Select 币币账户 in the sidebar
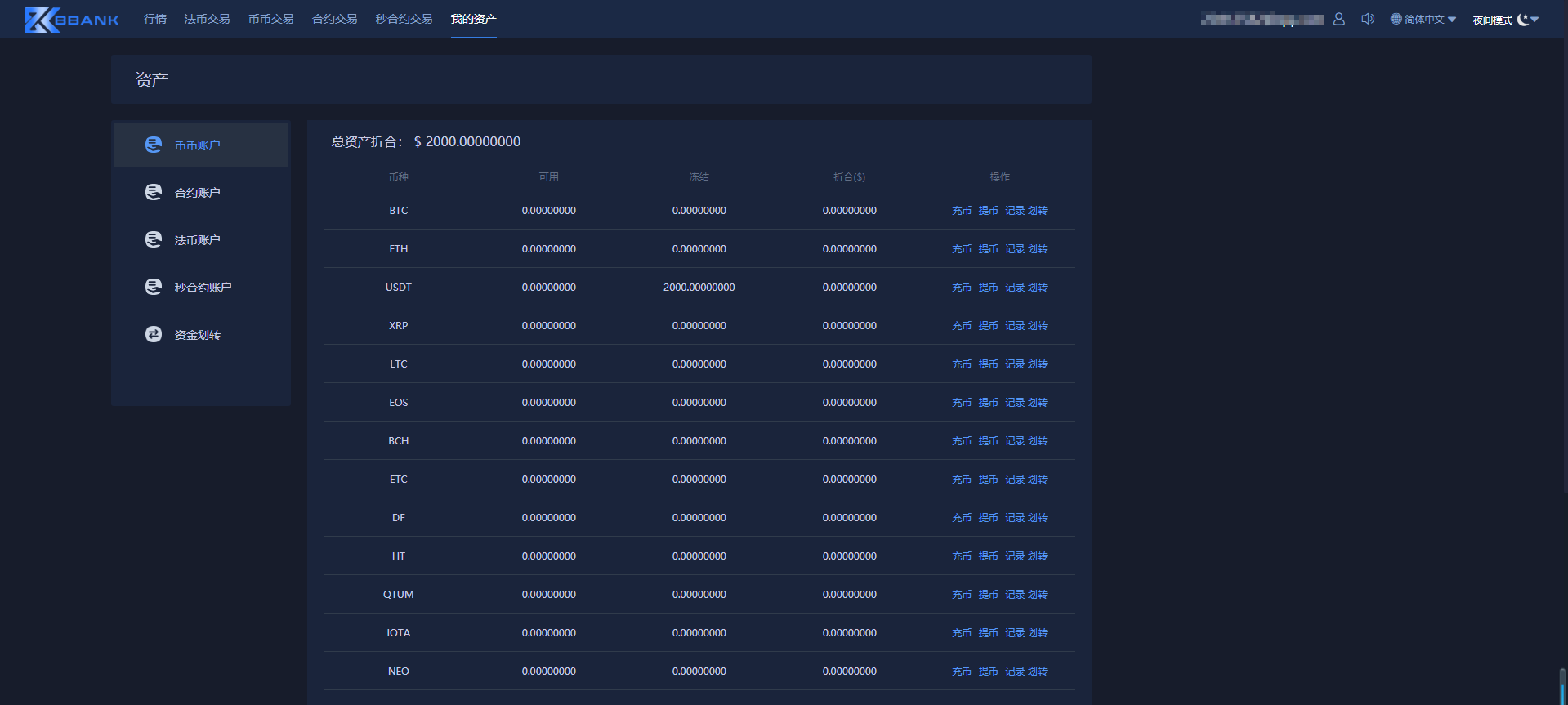Image resolution: width=1568 pixels, height=705 pixels. (201, 145)
